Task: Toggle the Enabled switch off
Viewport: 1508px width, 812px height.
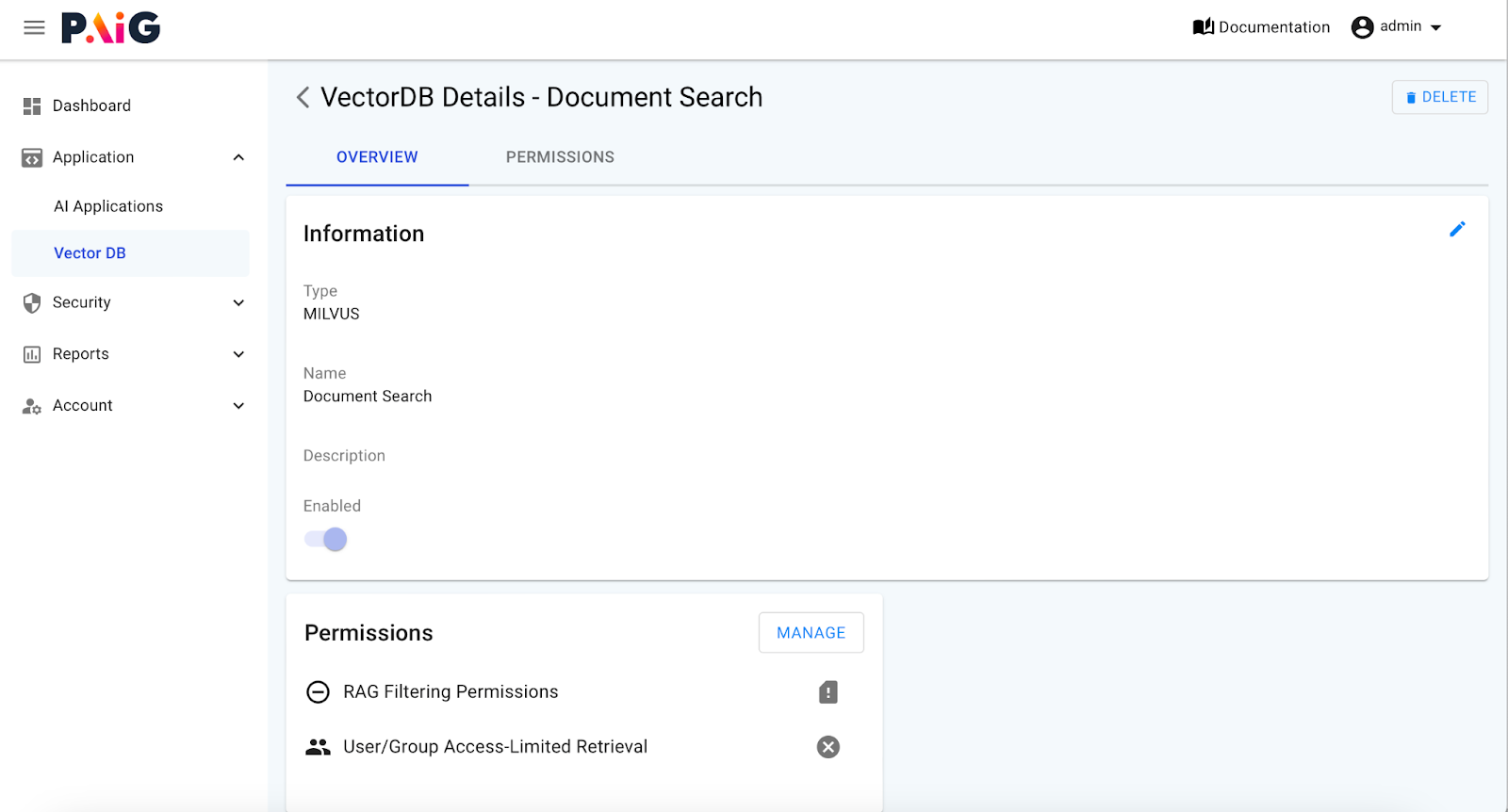Action: point(326,540)
